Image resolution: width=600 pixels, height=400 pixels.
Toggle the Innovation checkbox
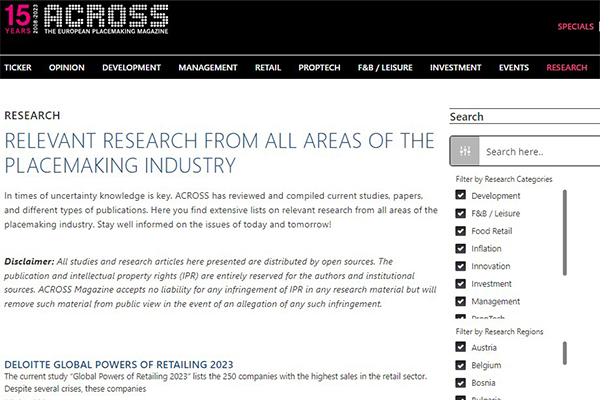point(461,266)
